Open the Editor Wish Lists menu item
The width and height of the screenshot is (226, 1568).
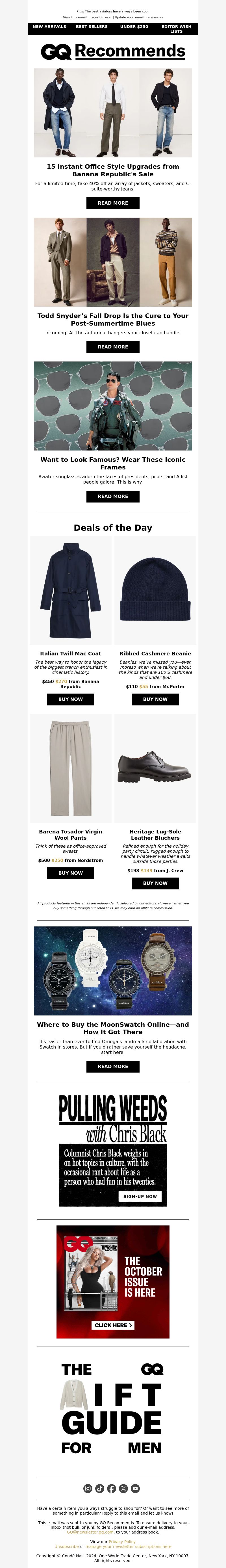coord(176,29)
